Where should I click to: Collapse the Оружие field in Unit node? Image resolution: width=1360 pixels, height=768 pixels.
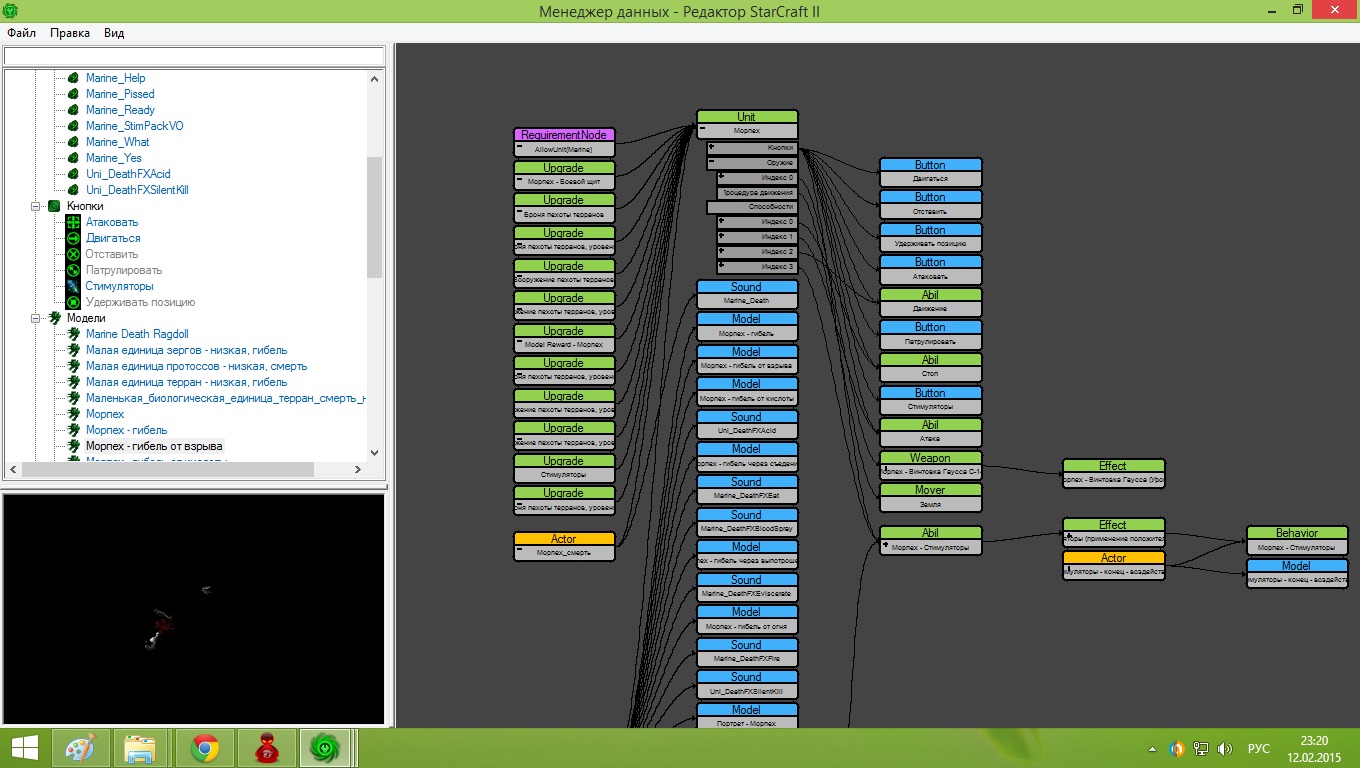(x=711, y=162)
